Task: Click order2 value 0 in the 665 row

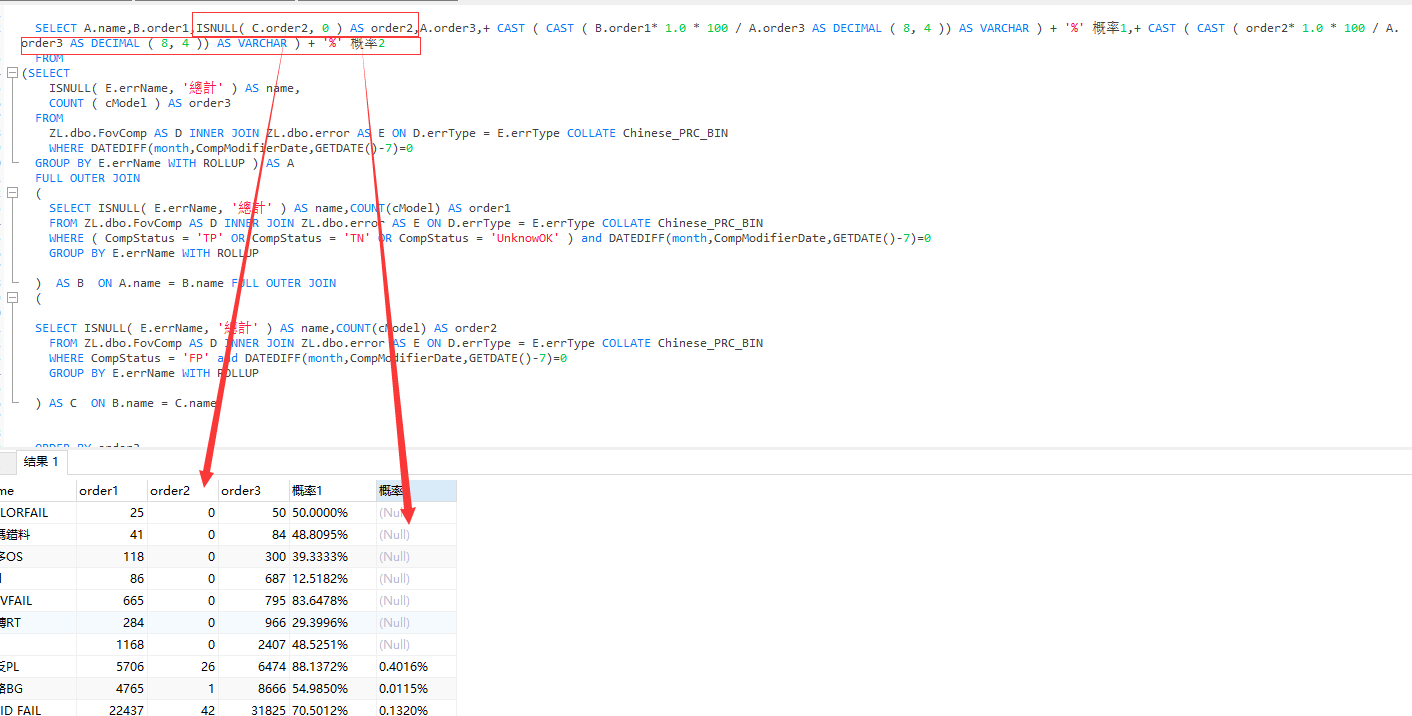Action: tap(183, 600)
